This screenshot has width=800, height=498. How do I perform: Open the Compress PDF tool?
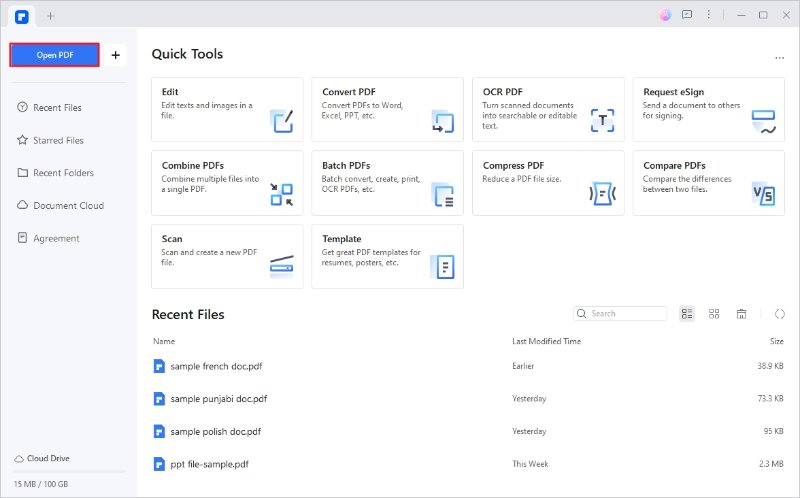(547, 183)
